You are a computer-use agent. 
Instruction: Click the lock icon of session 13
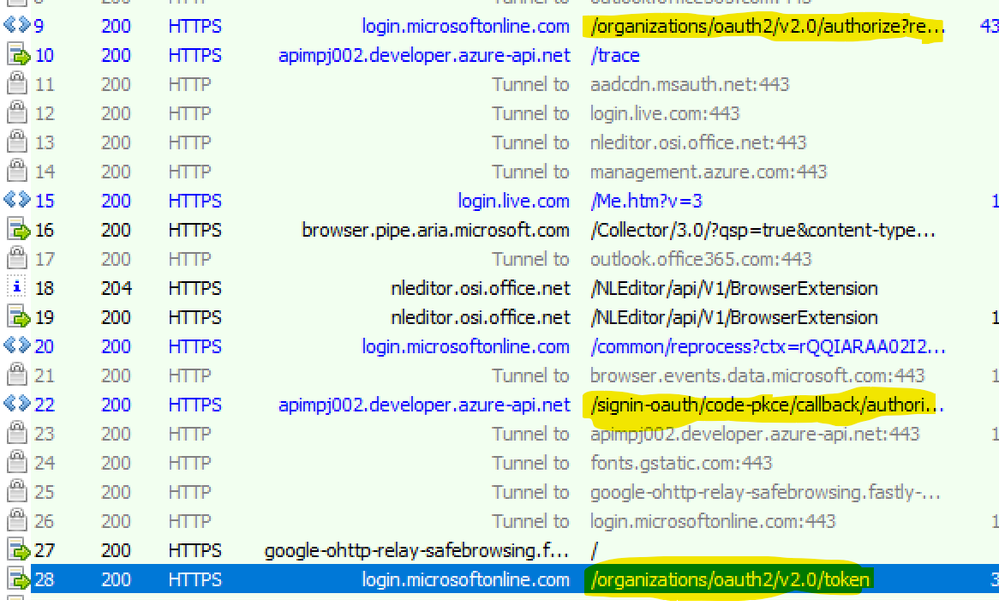[x=17, y=143]
